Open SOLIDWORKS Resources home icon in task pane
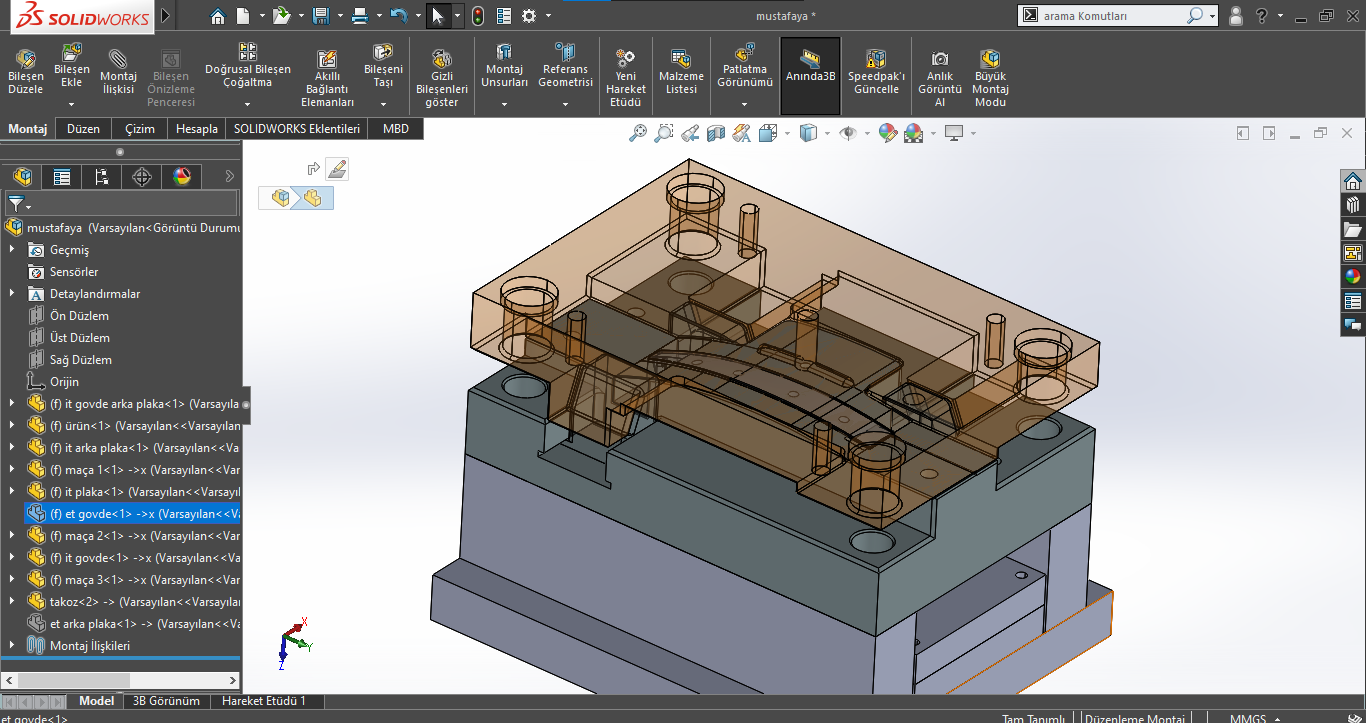This screenshot has width=1366, height=723. click(x=1353, y=181)
